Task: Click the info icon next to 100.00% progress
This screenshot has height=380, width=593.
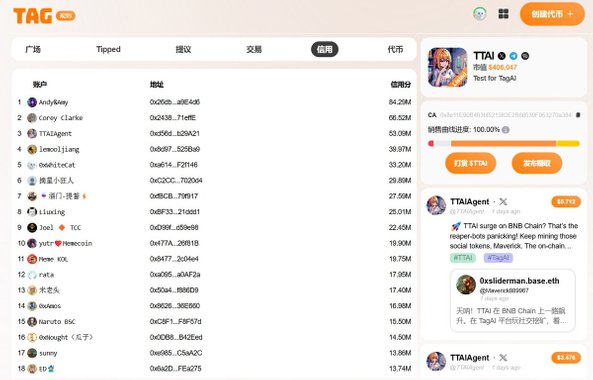Action: [506, 130]
